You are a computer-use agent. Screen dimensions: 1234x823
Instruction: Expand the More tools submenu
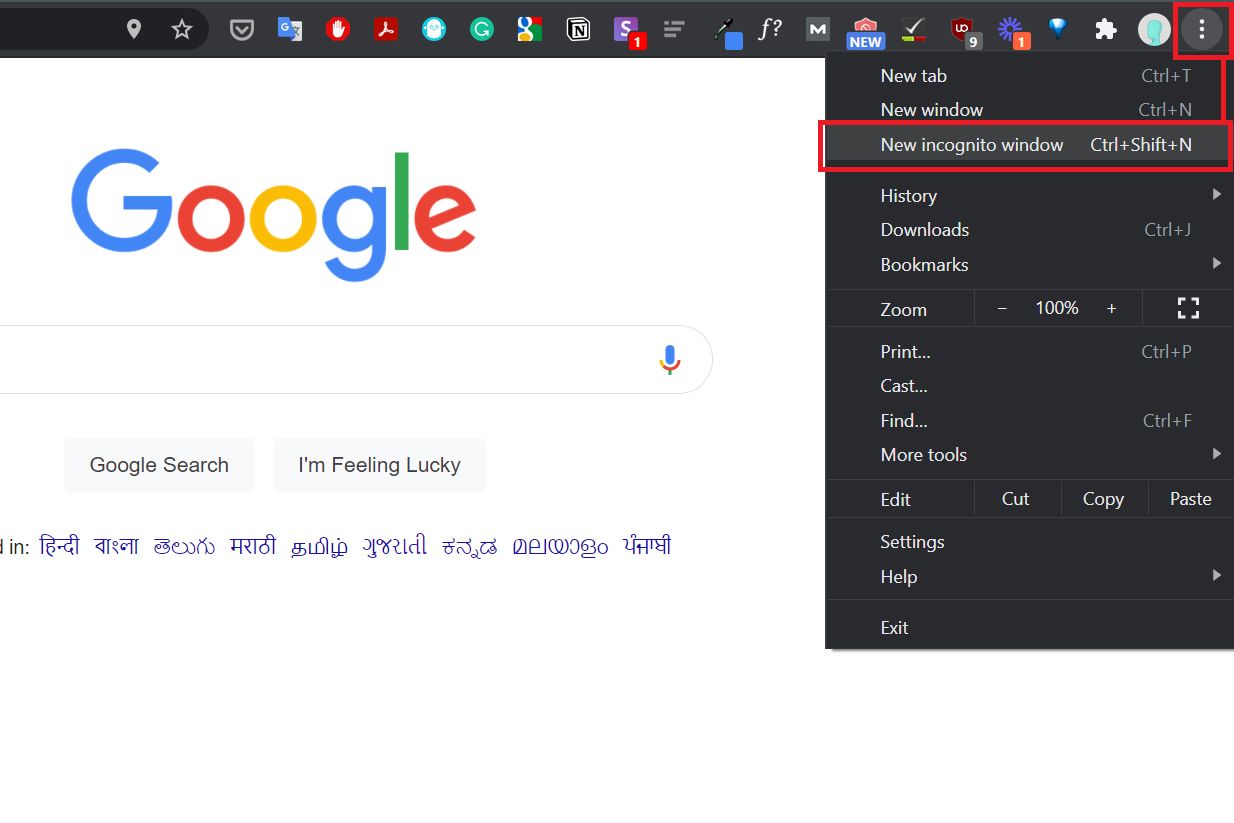pos(1029,454)
